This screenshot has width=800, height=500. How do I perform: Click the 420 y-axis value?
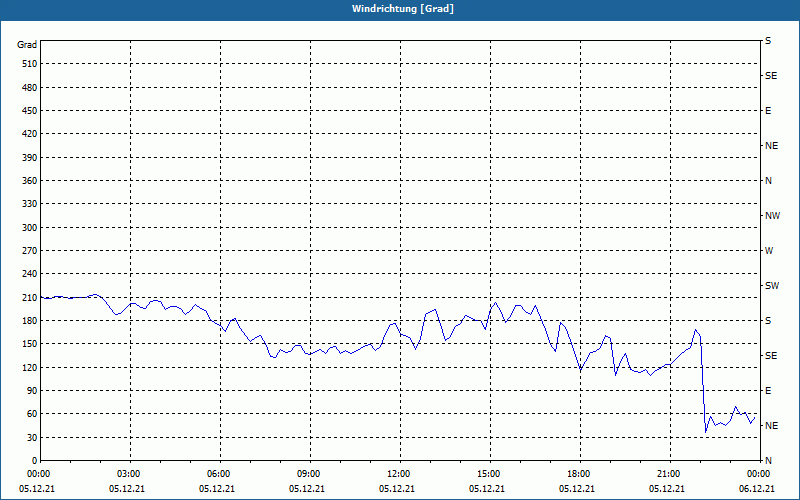point(30,134)
